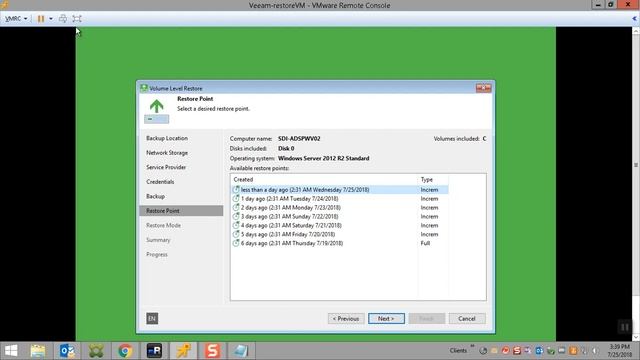
Task: Select restore point 3 days ago Sunday 7/22/2018
Action: (x=340, y=217)
